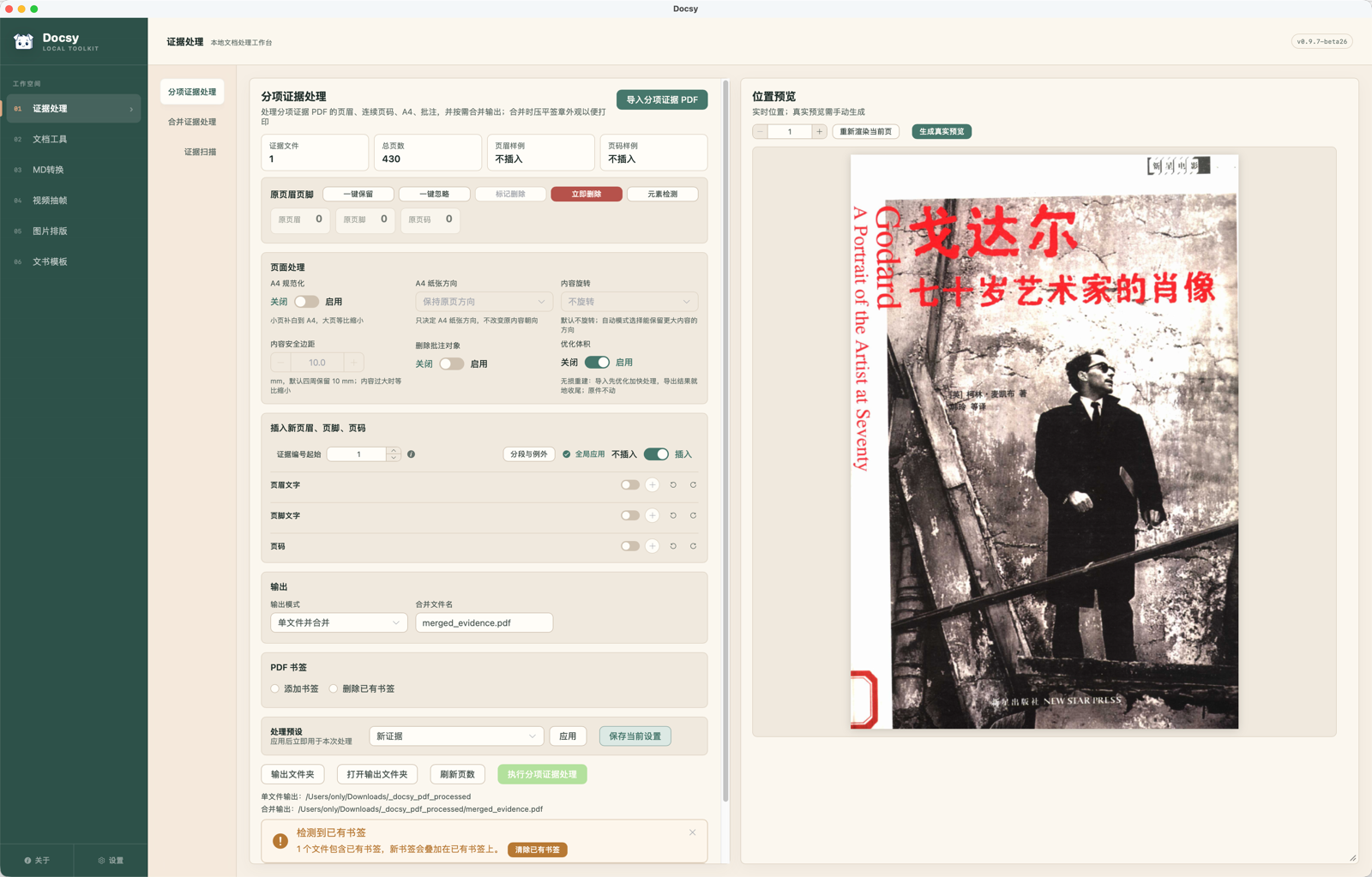
Task: Increase preview page number with plus
Action: pyautogui.click(x=819, y=131)
